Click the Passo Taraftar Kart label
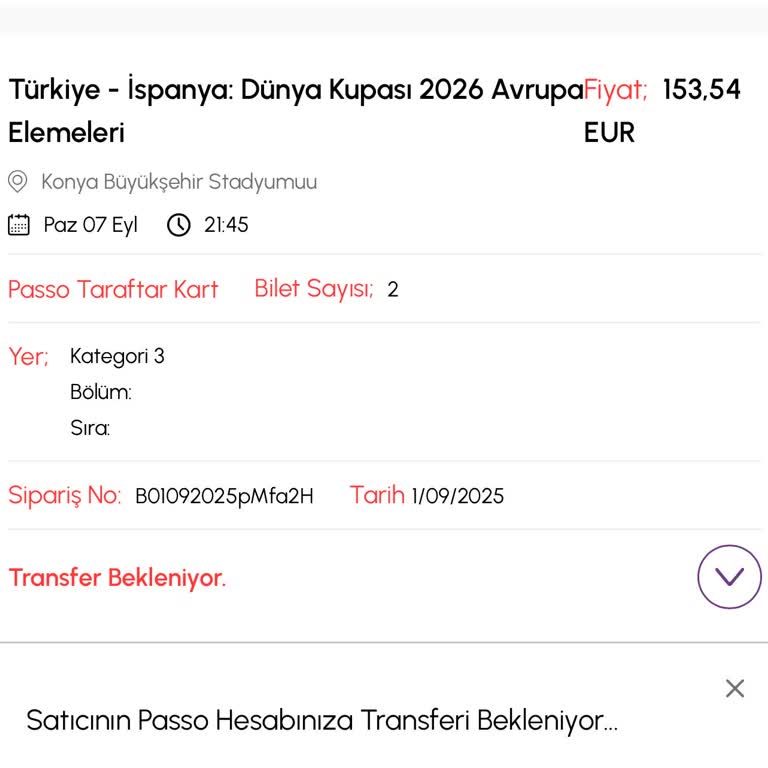 pos(113,290)
